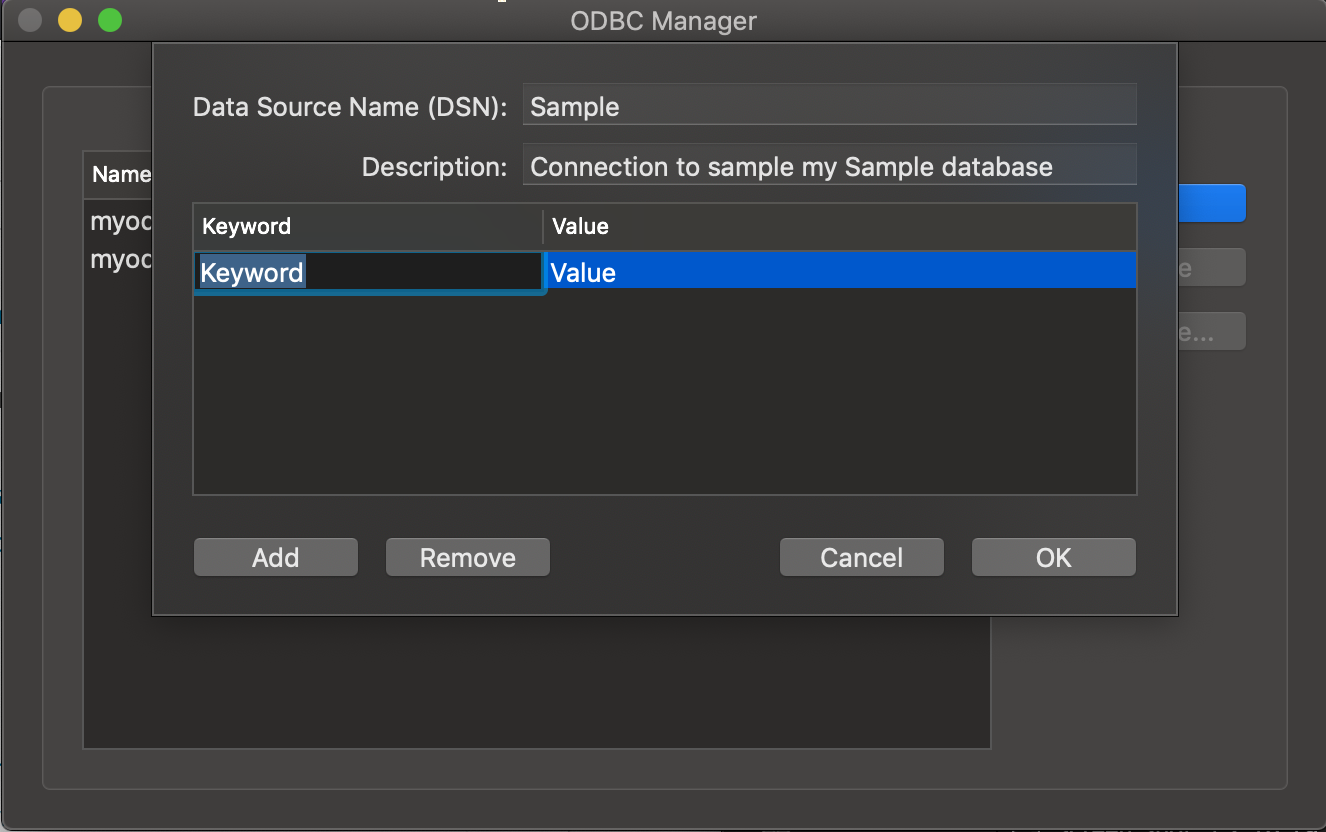
Task: Select the first myoc entry in the Name list
Action: click(x=118, y=222)
